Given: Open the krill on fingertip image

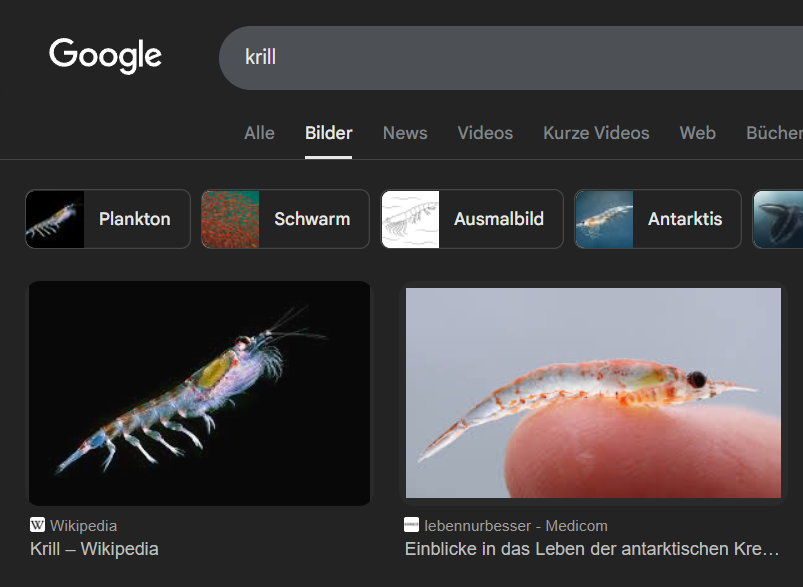Looking at the screenshot, I should pyautogui.click(x=593, y=393).
